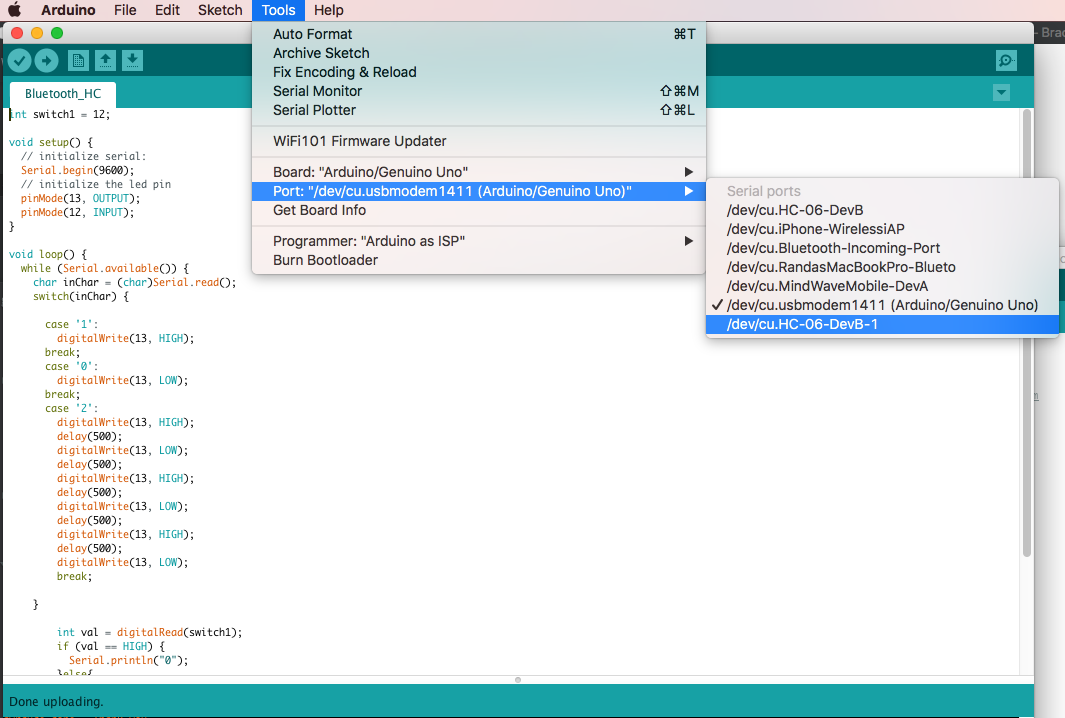Open the Serial Monitor magnifier icon
This screenshot has height=718, width=1065.
click(1006, 60)
